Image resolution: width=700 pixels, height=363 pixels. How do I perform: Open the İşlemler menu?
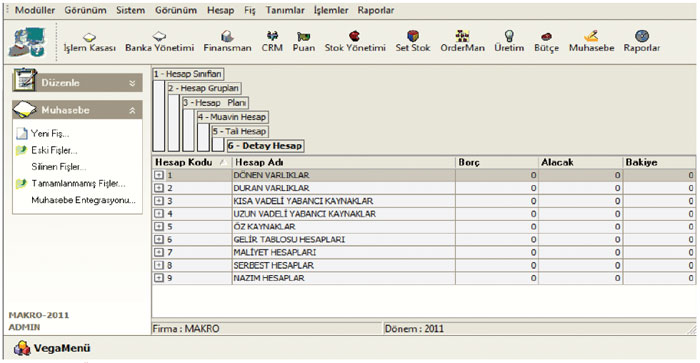click(331, 10)
